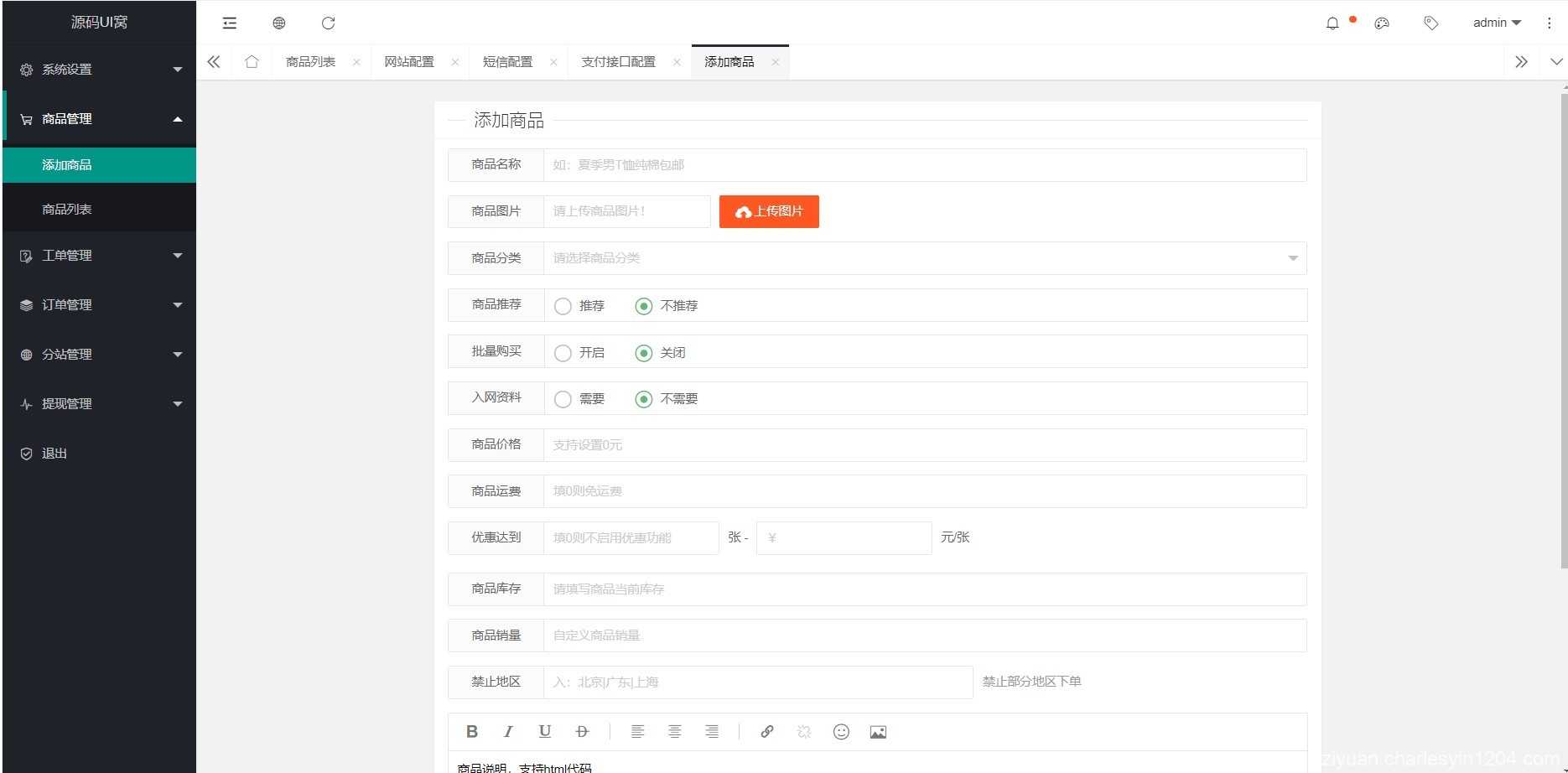Open the admin user dropdown

point(1496,23)
